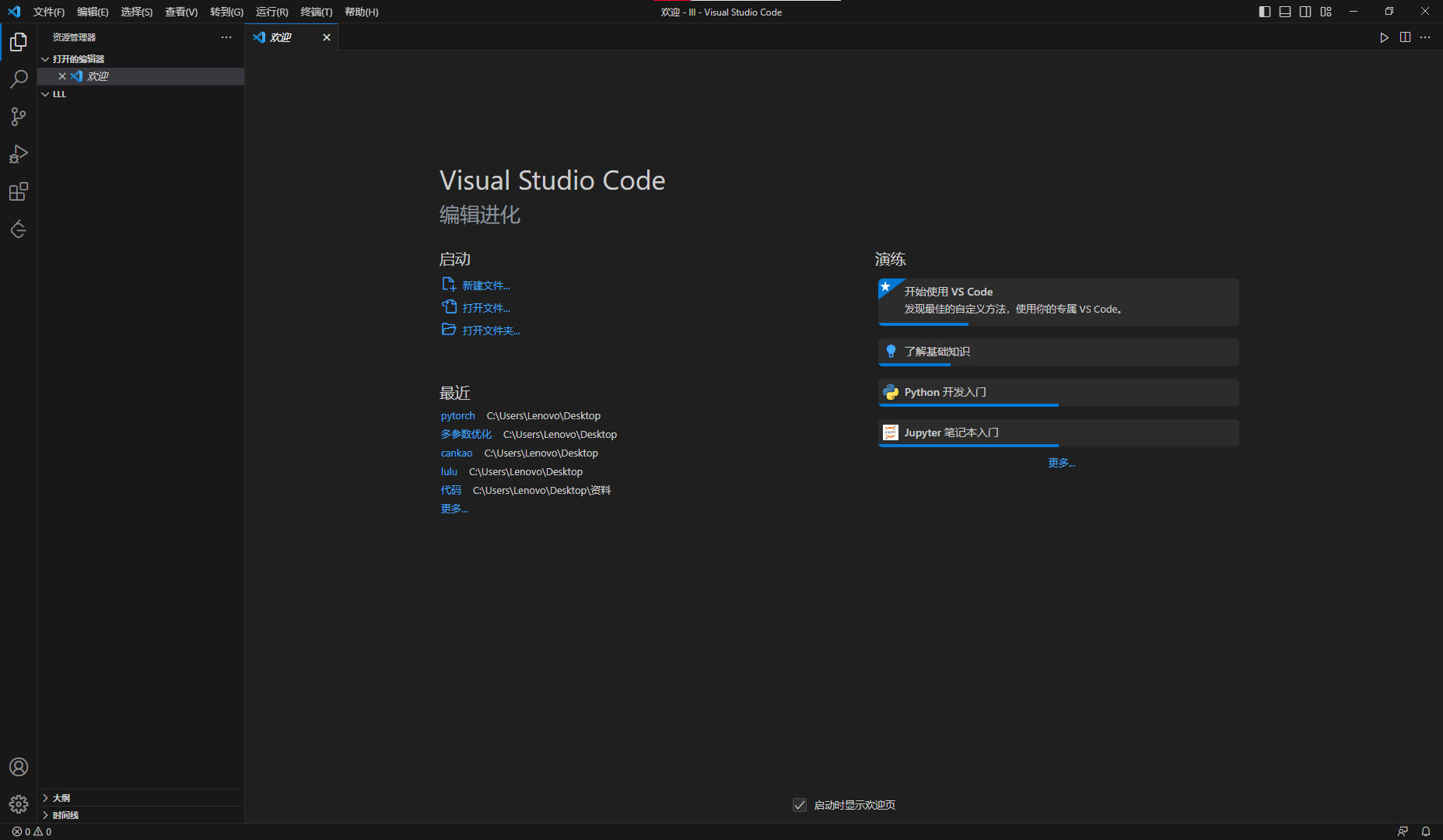Toggle secondary sidebar layout icon
The height and width of the screenshot is (840, 1443).
point(1305,12)
